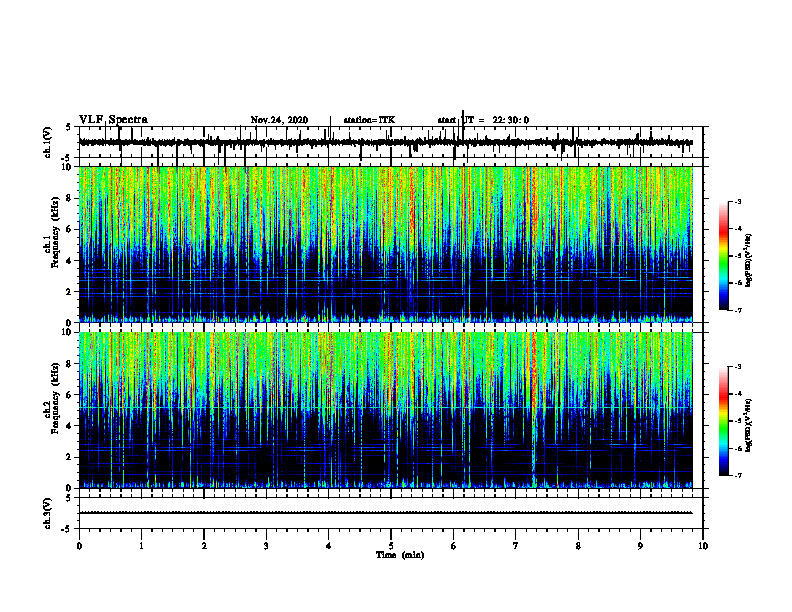This screenshot has width=792, height=612.
Task: Click the ch.2 spectrogram color scale bar
Action: (723, 421)
